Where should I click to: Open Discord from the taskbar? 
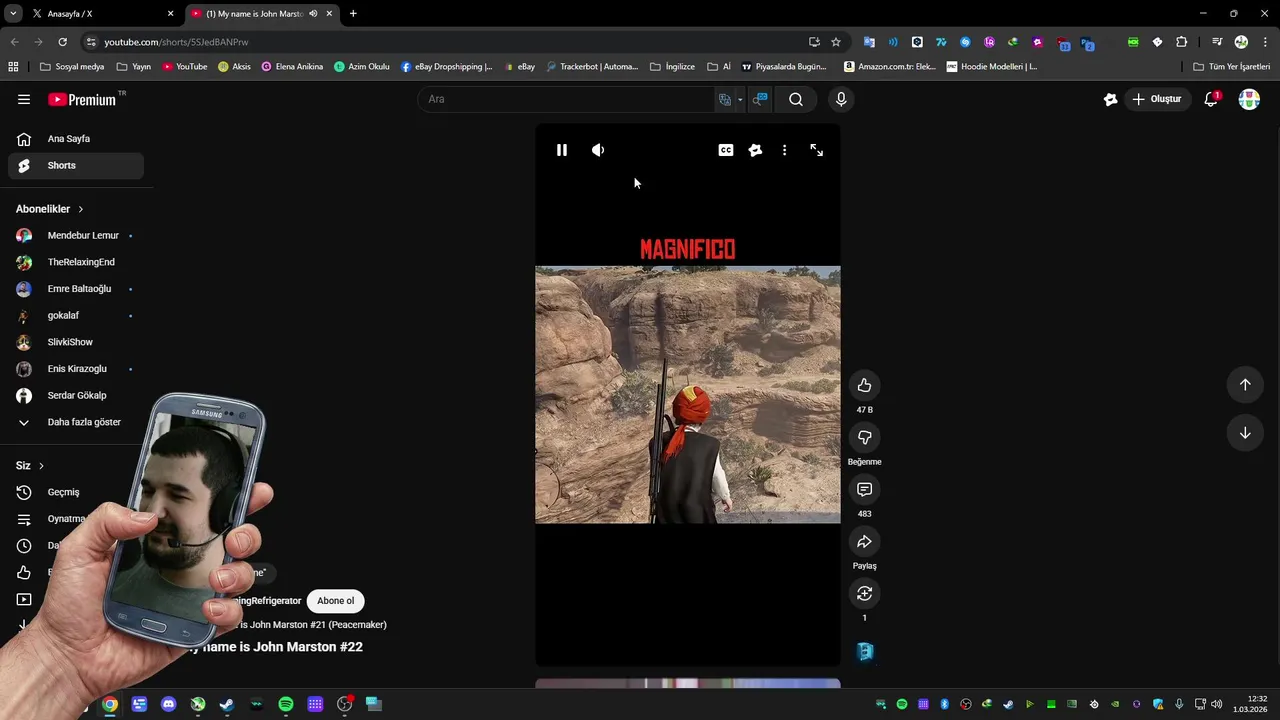(x=168, y=704)
